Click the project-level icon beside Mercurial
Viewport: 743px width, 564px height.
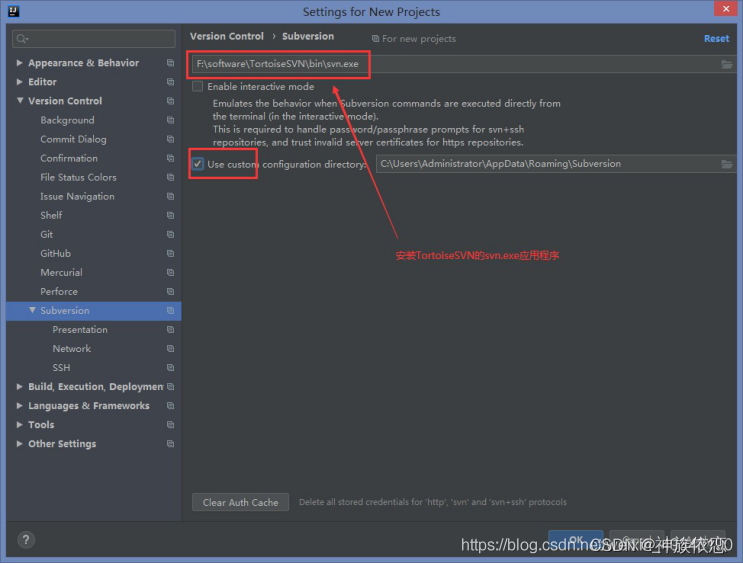pos(171,273)
